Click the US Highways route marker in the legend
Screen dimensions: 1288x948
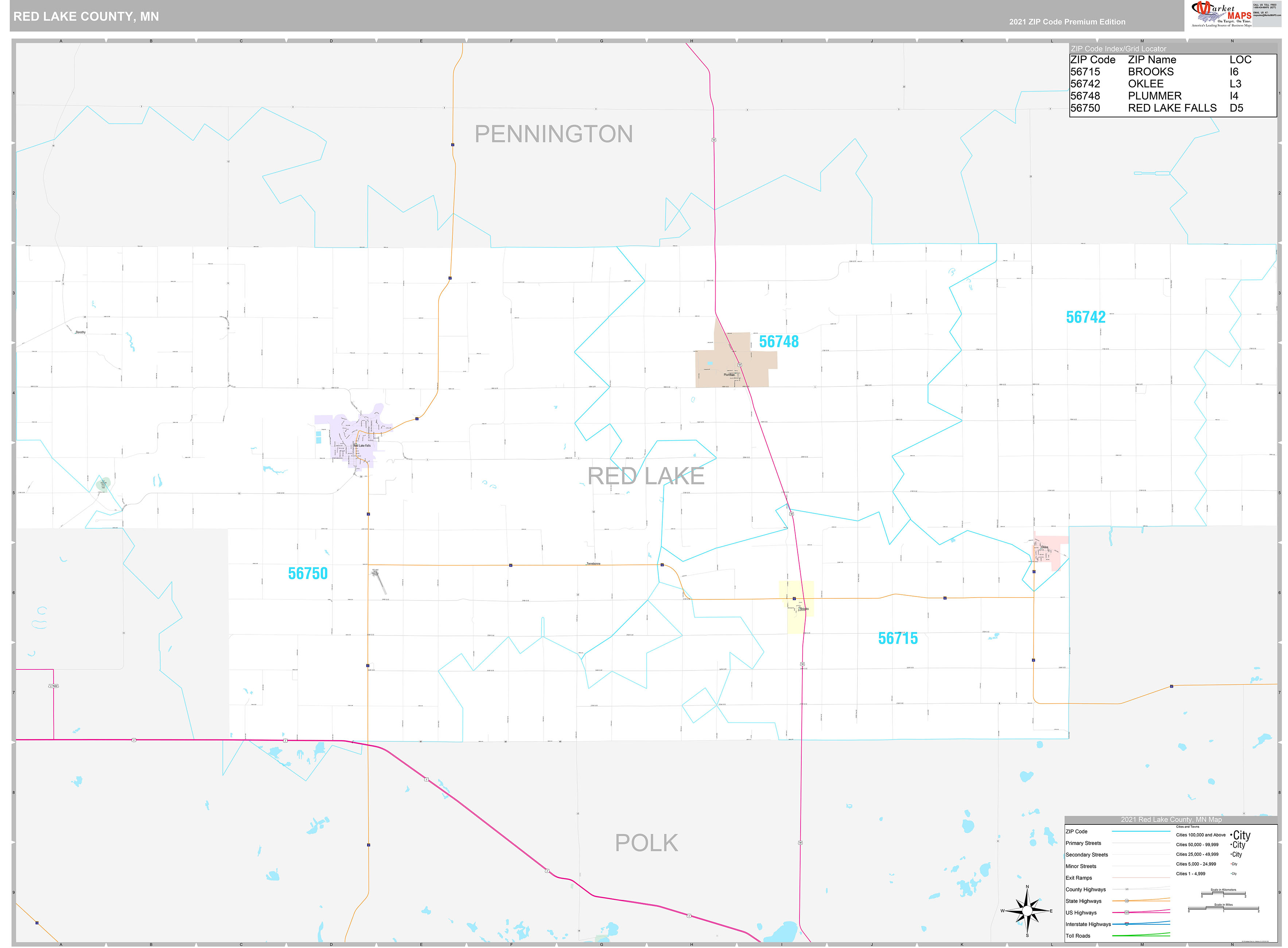(x=1126, y=913)
